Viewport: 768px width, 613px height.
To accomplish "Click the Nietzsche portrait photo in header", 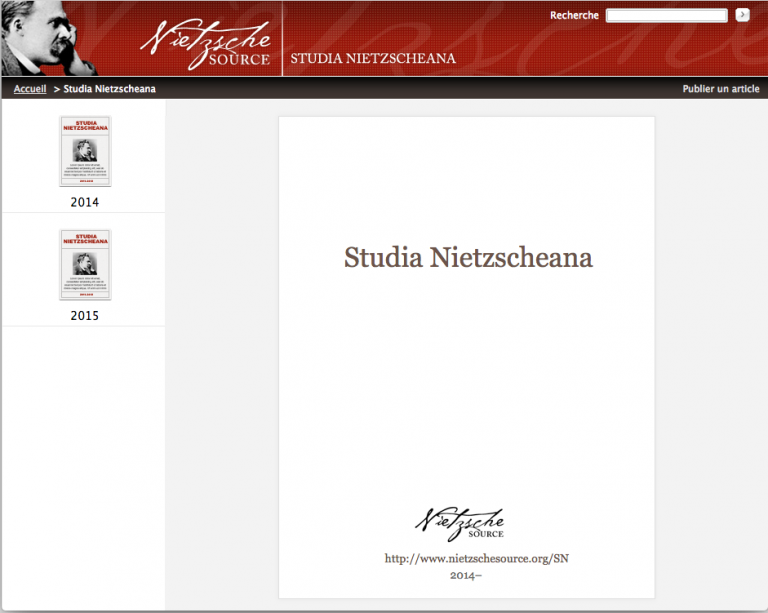I will (48, 38).
